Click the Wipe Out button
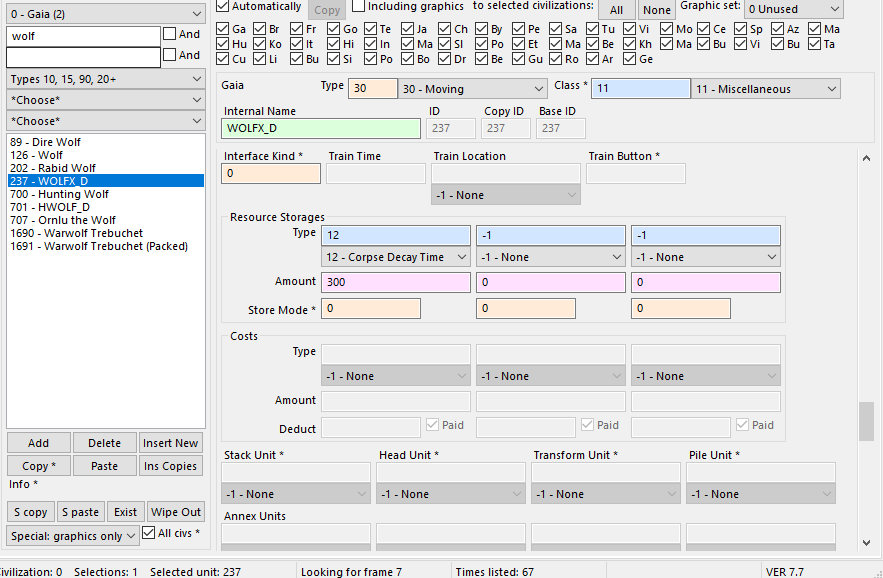The image size is (883, 578). [x=176, y=512]
